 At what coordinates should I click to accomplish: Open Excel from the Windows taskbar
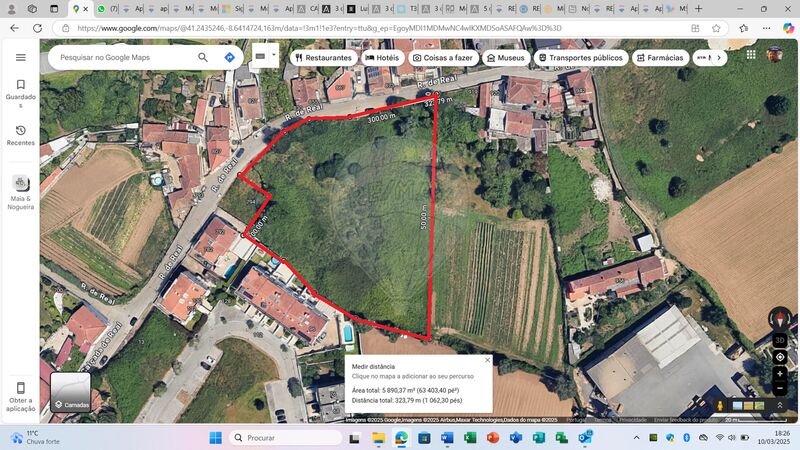470,438
